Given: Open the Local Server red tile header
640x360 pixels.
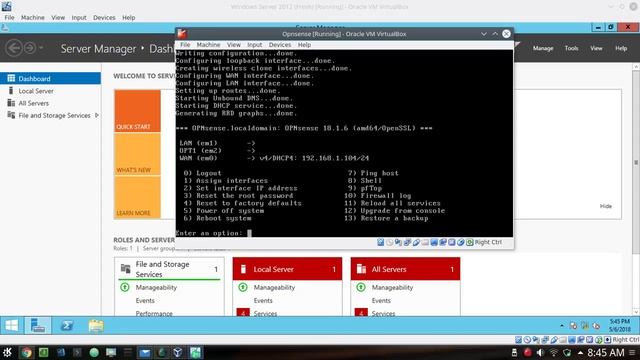Looking at the screenshot, I should coord(287,269).
